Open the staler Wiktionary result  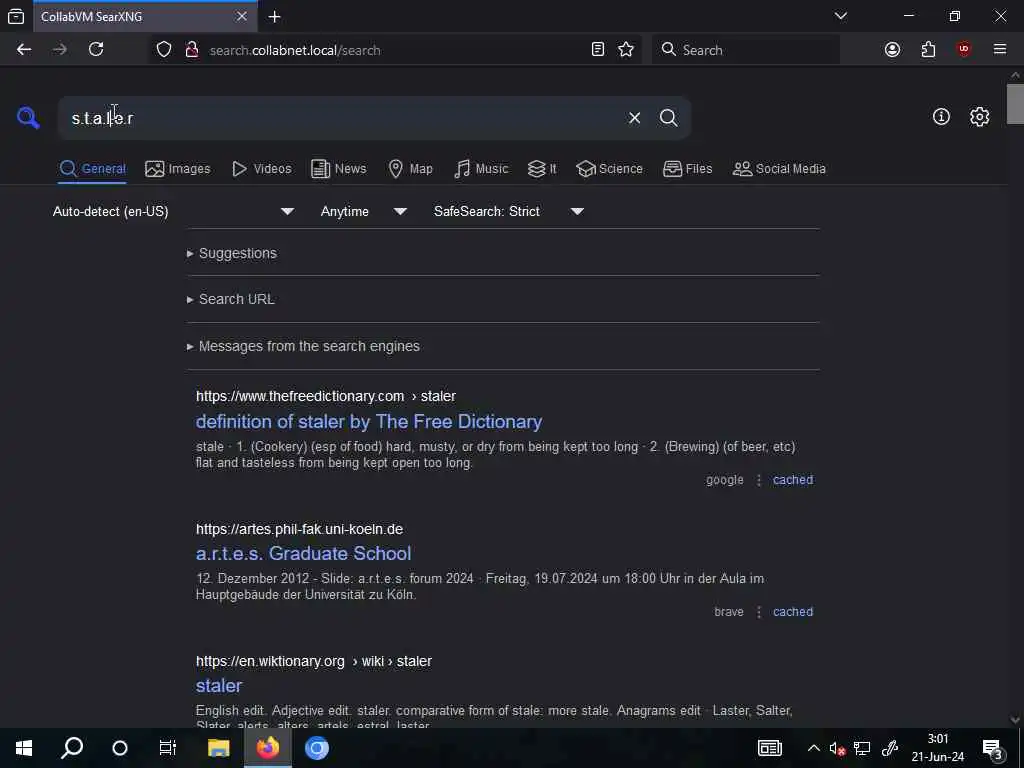[219, 685]
